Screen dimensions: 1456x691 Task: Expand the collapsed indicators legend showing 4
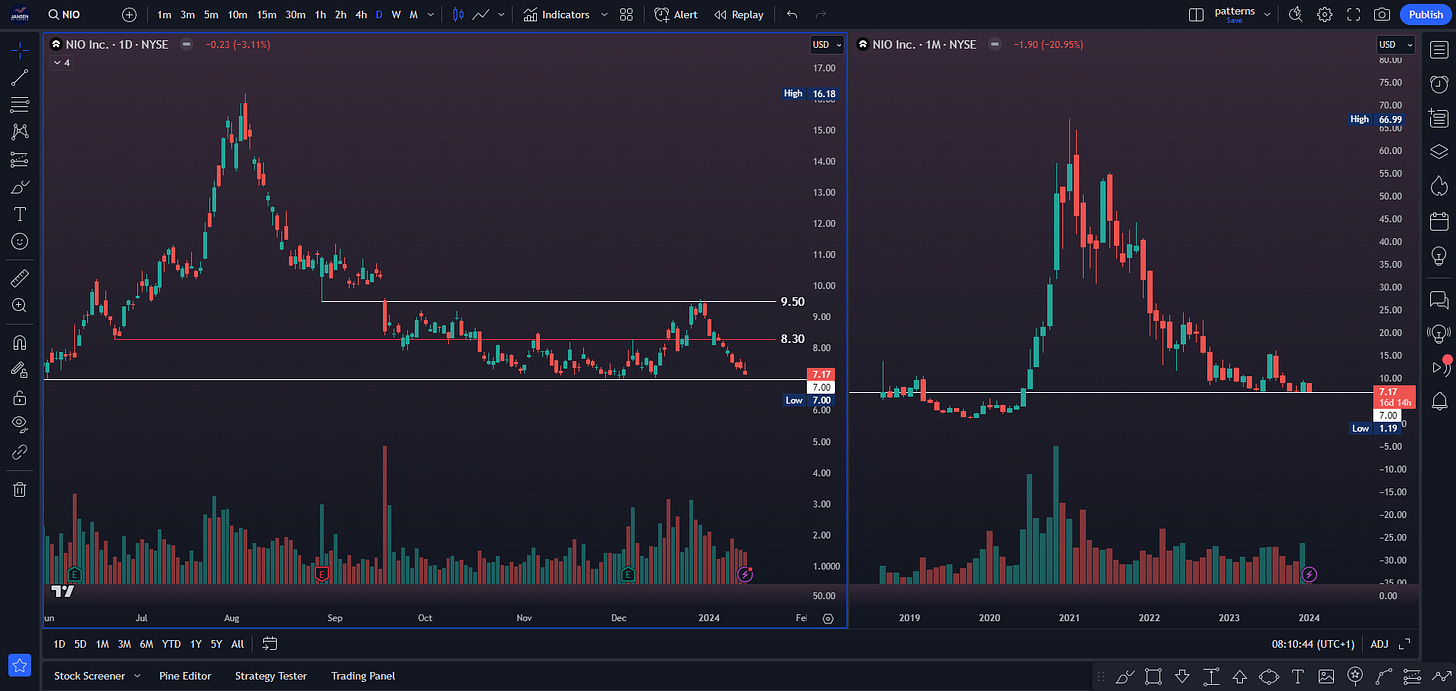60,62
